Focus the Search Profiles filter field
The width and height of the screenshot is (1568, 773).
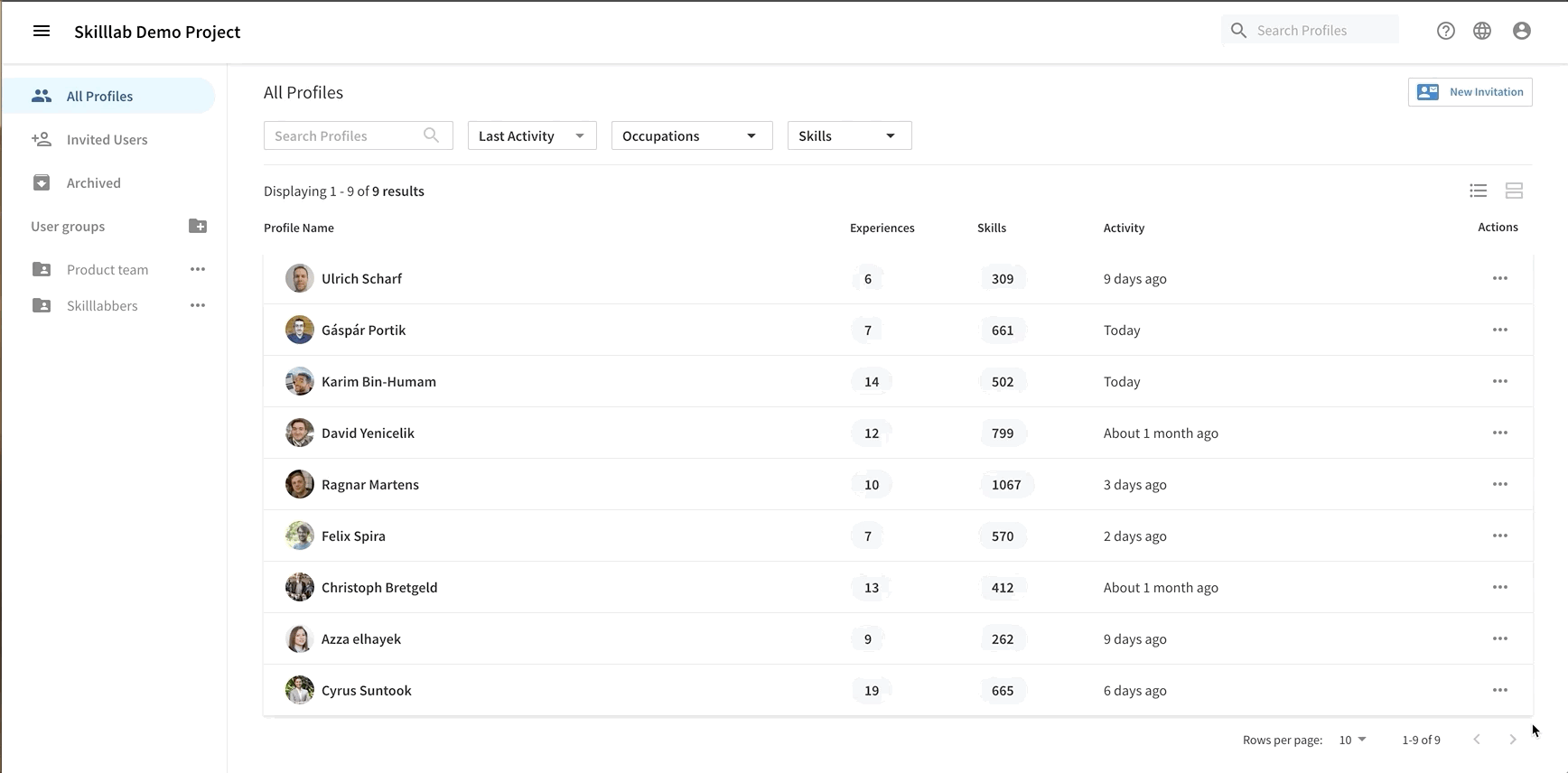click(x=358, y=135)
